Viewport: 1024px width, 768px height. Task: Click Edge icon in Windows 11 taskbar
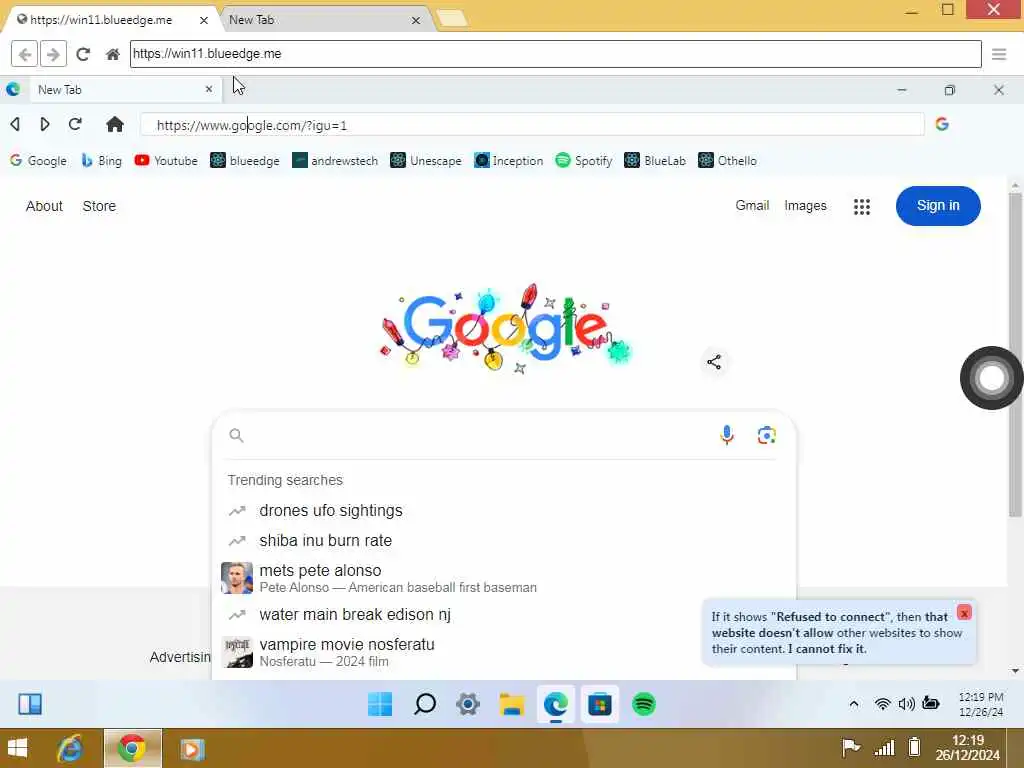click(556, 704)
